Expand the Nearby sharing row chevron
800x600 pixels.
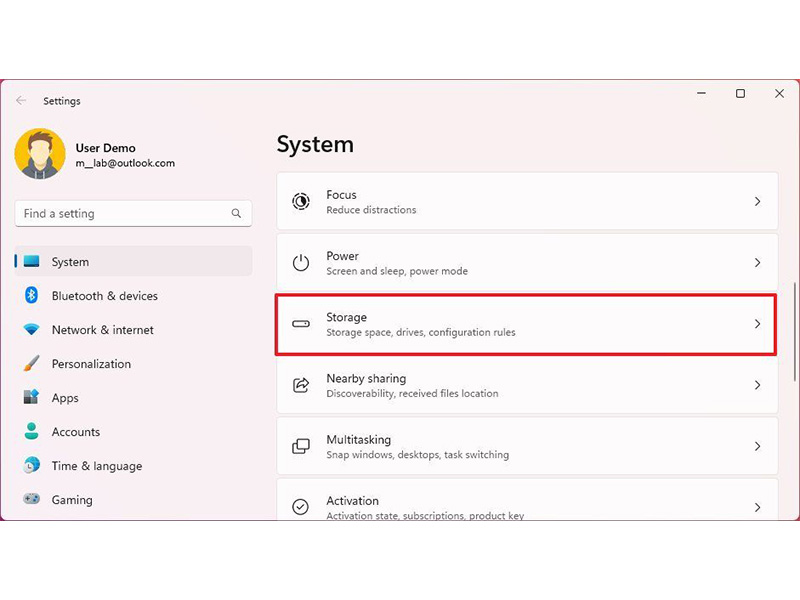coord(758,385)
